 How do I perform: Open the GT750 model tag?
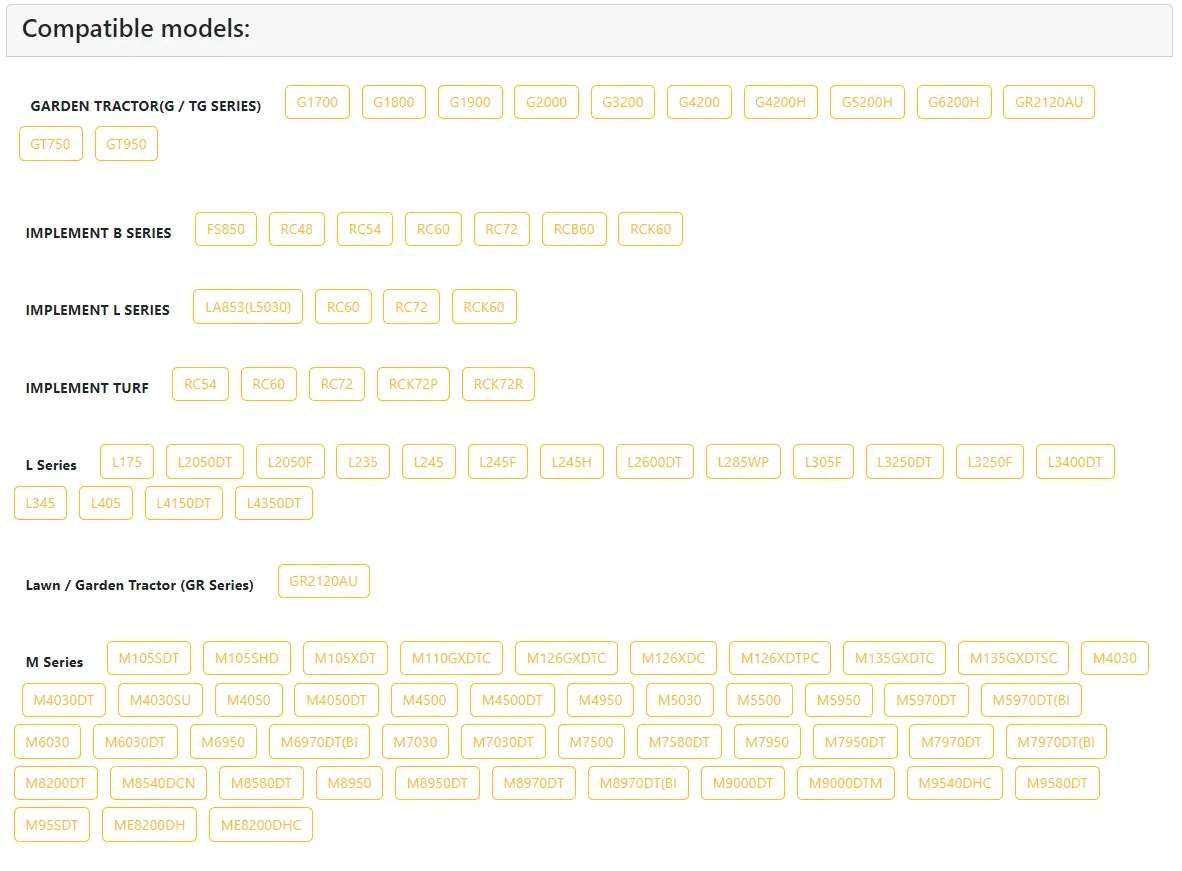(x=51, y=144)
